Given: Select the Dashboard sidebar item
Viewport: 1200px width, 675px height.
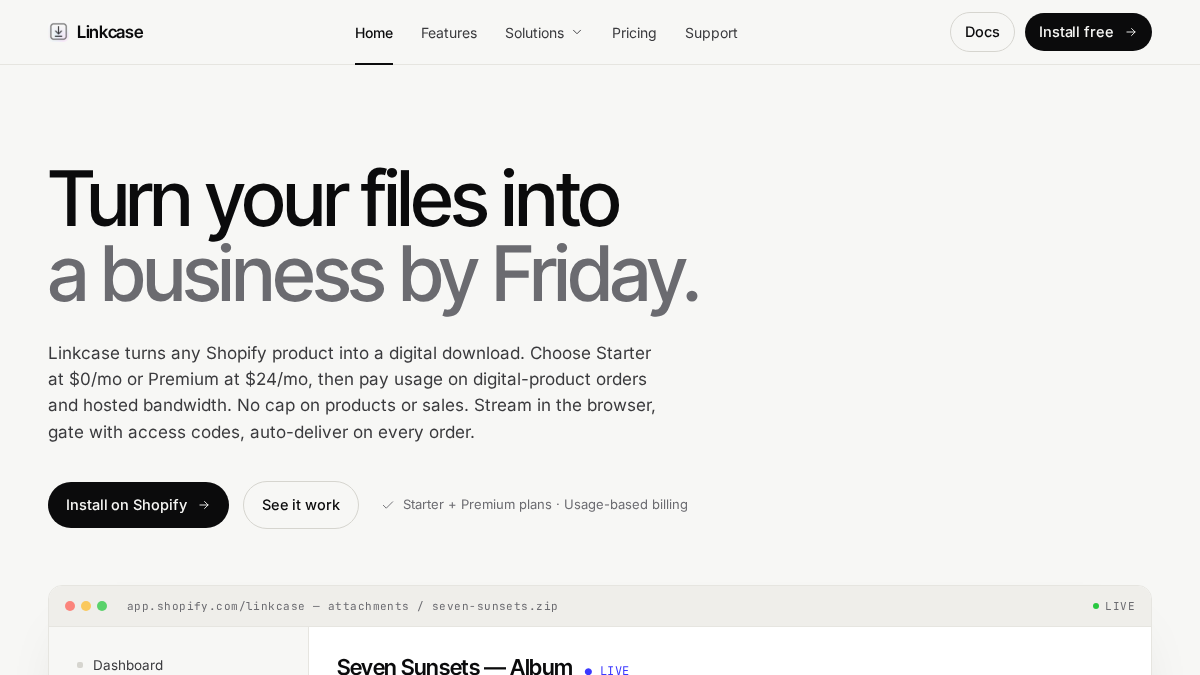Looking at the screenshot, I should [128, 665].
